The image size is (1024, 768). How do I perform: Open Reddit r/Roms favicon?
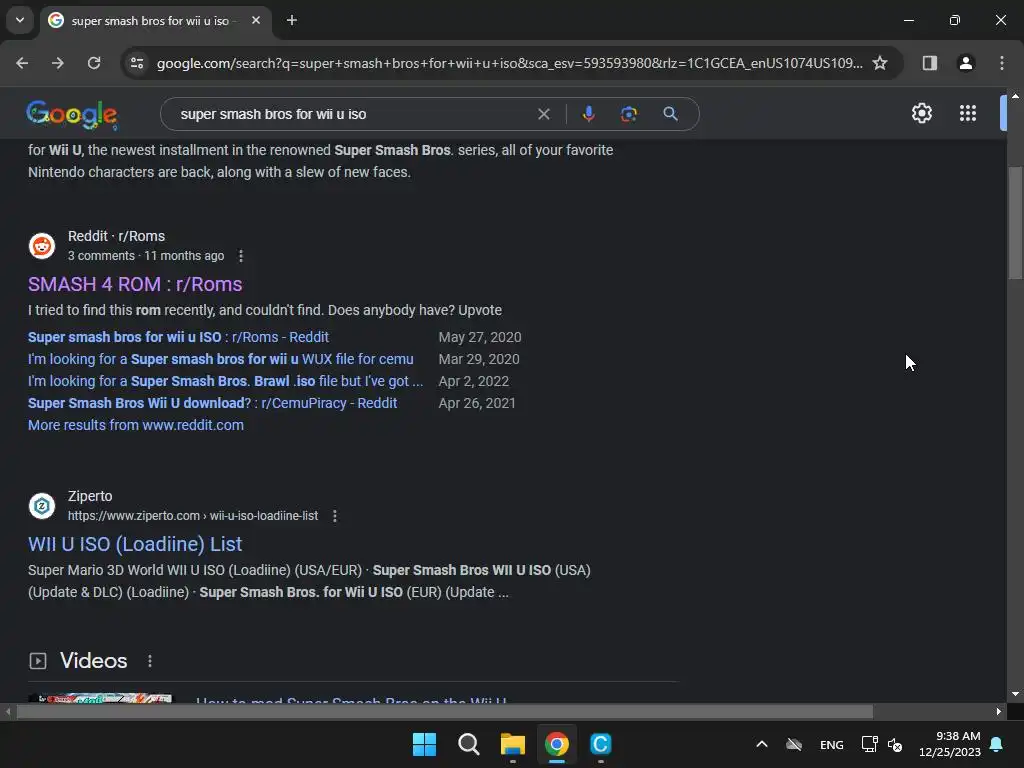pos(42,246)
